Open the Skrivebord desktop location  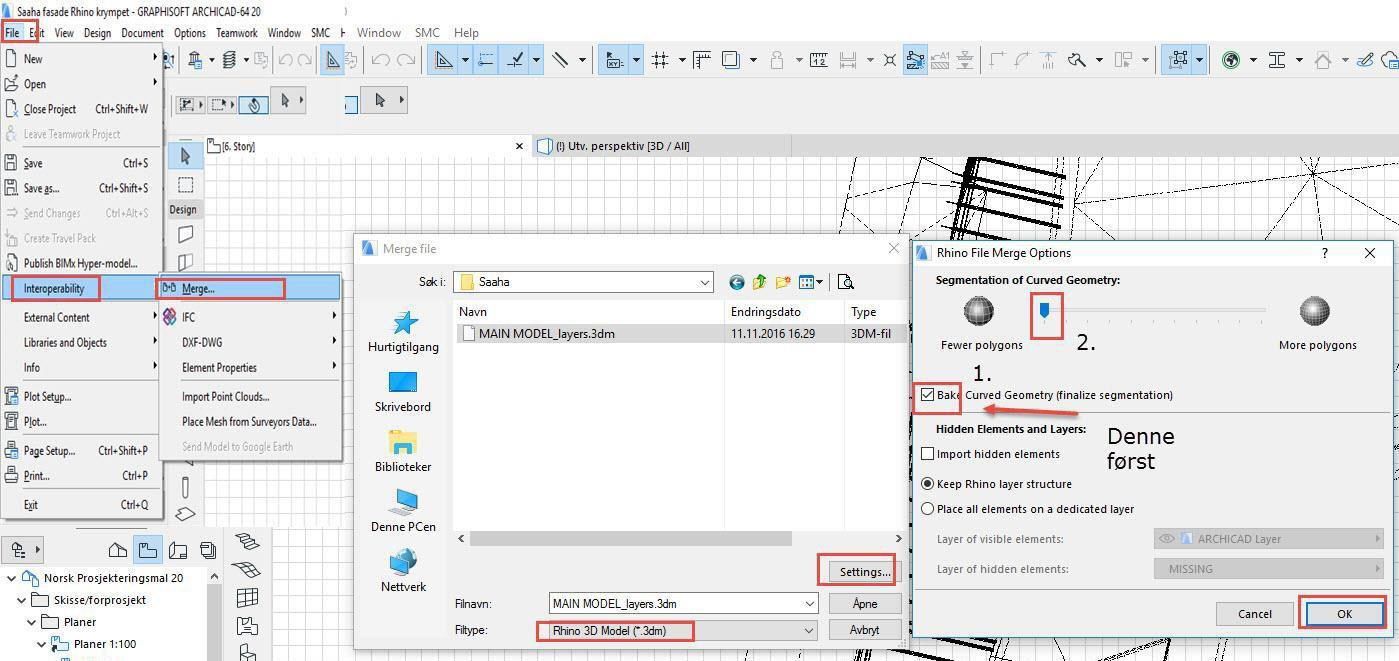click(403, 392)
